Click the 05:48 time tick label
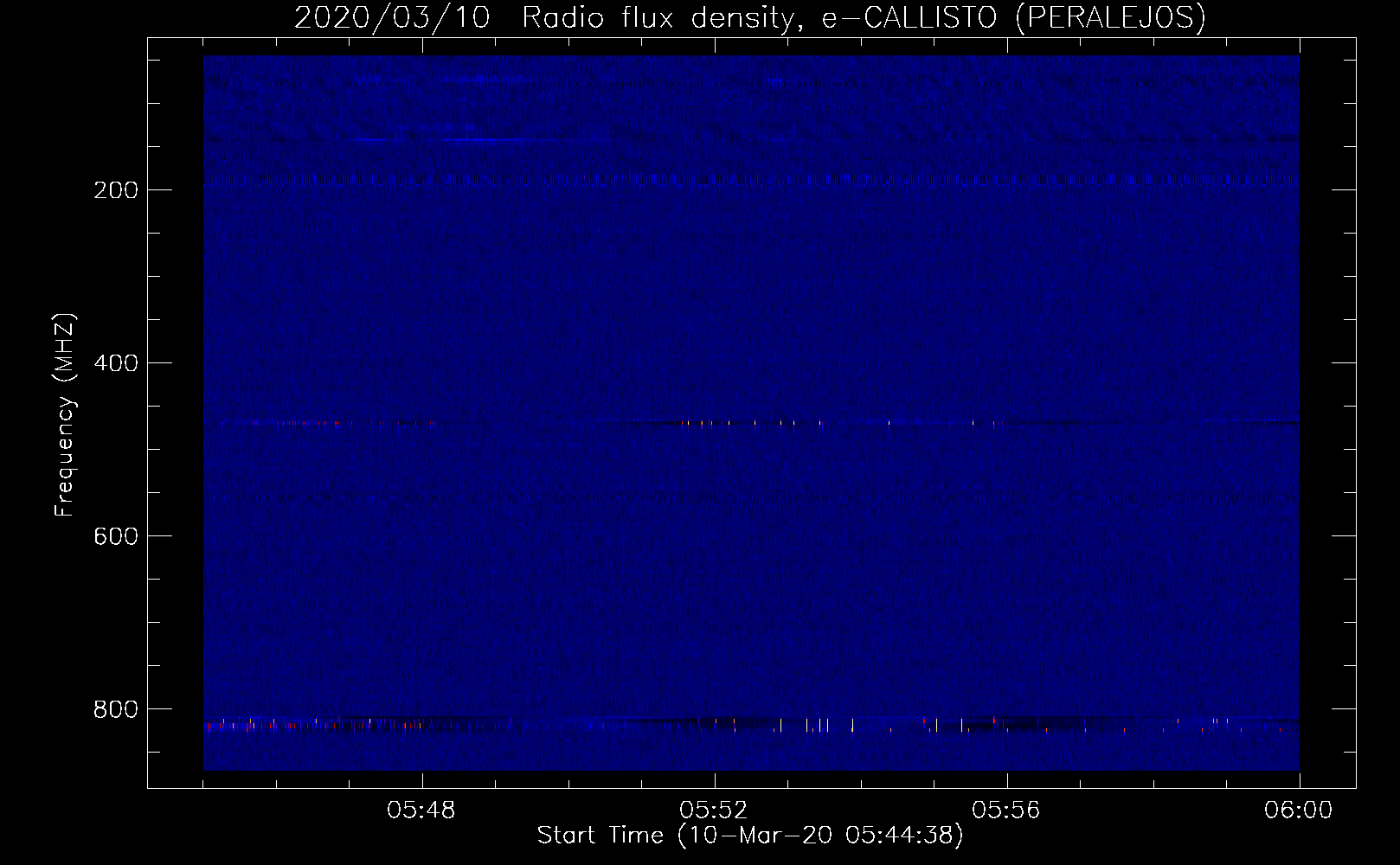 tap(422, 811)
